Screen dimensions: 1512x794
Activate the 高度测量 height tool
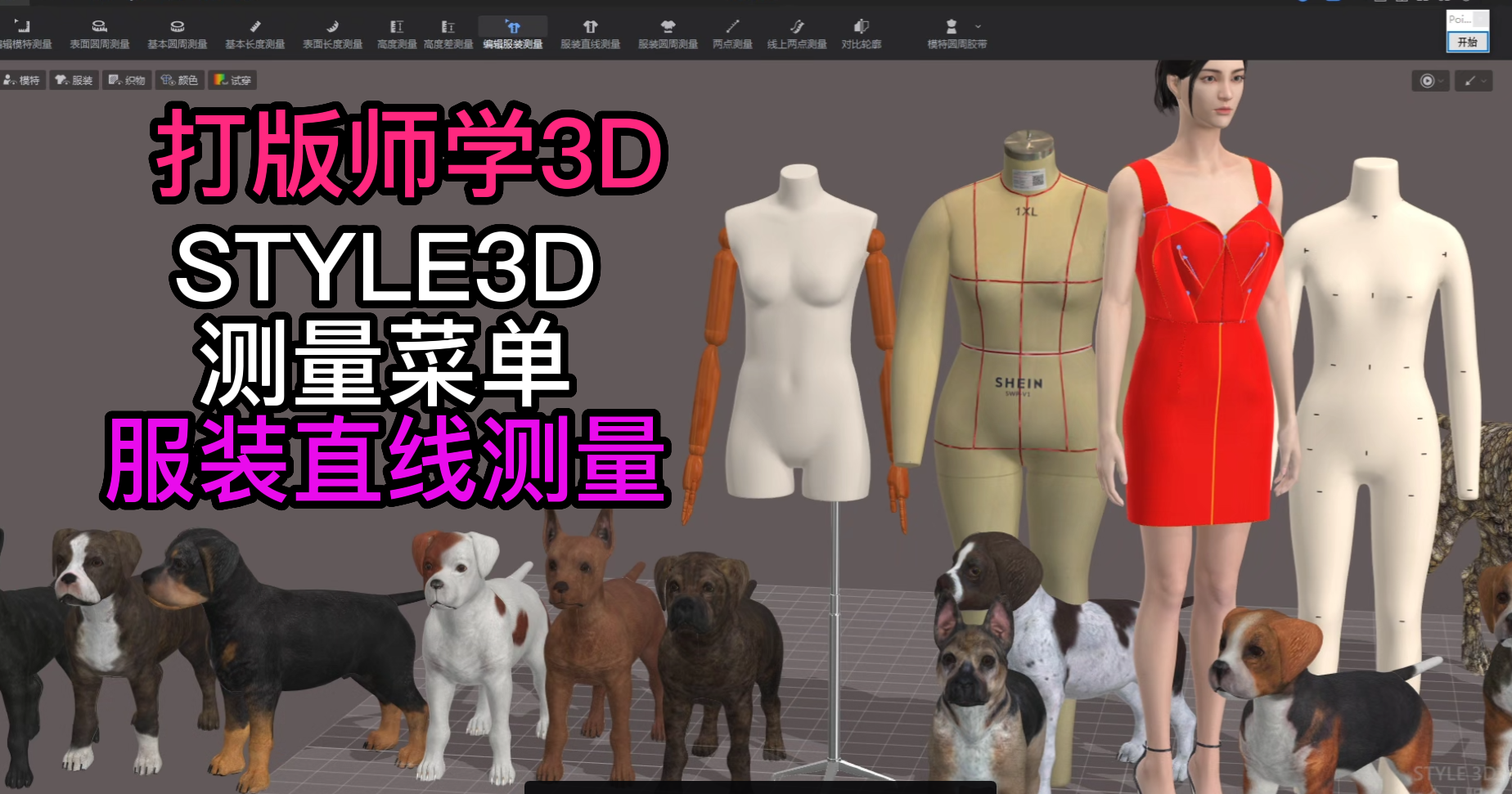pyautogui.click(x=397, y=35)
